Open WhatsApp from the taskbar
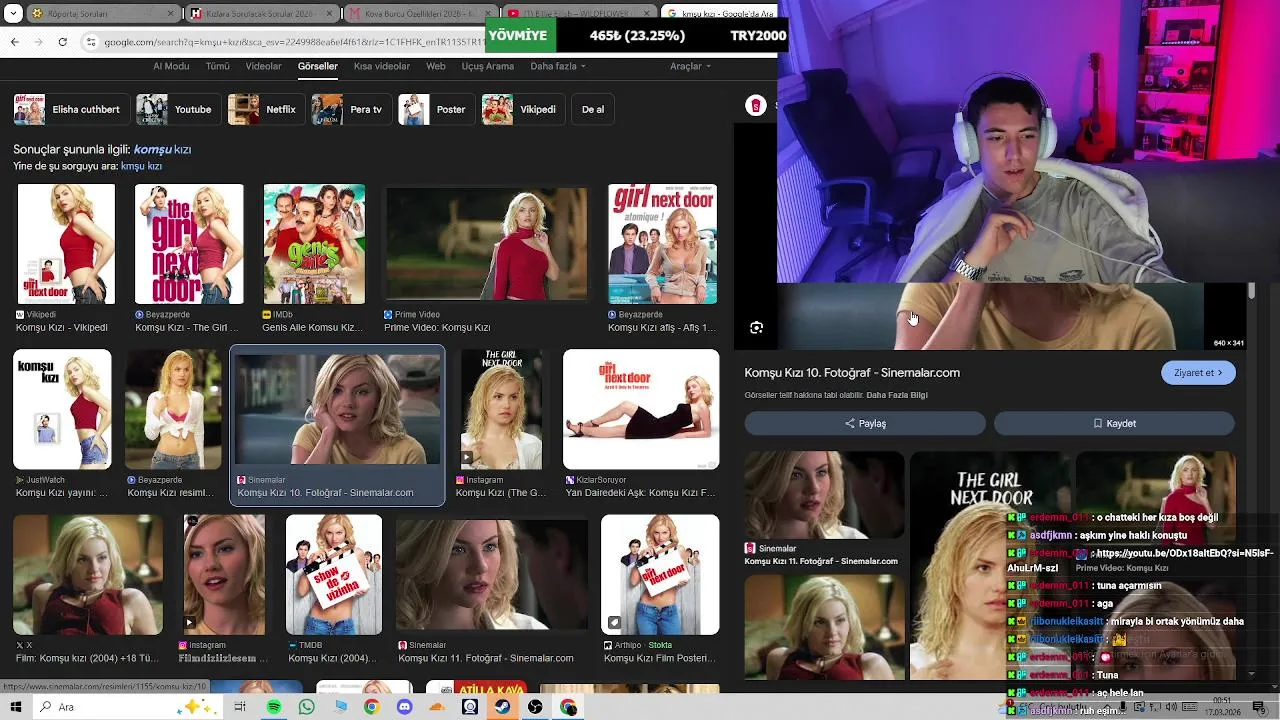 coord(306,707)
